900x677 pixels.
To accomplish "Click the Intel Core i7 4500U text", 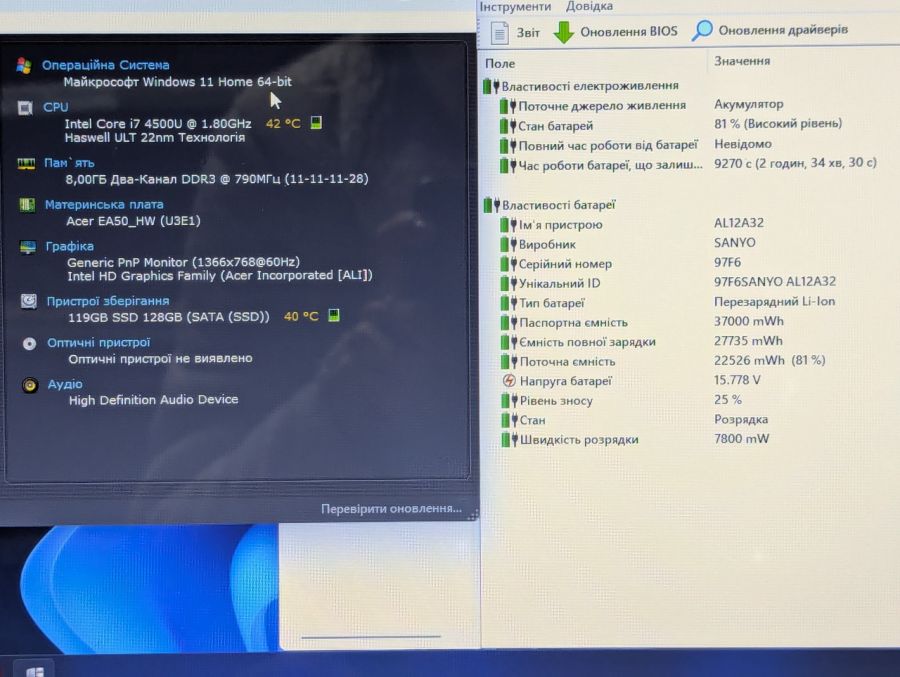I will point(158,123).
